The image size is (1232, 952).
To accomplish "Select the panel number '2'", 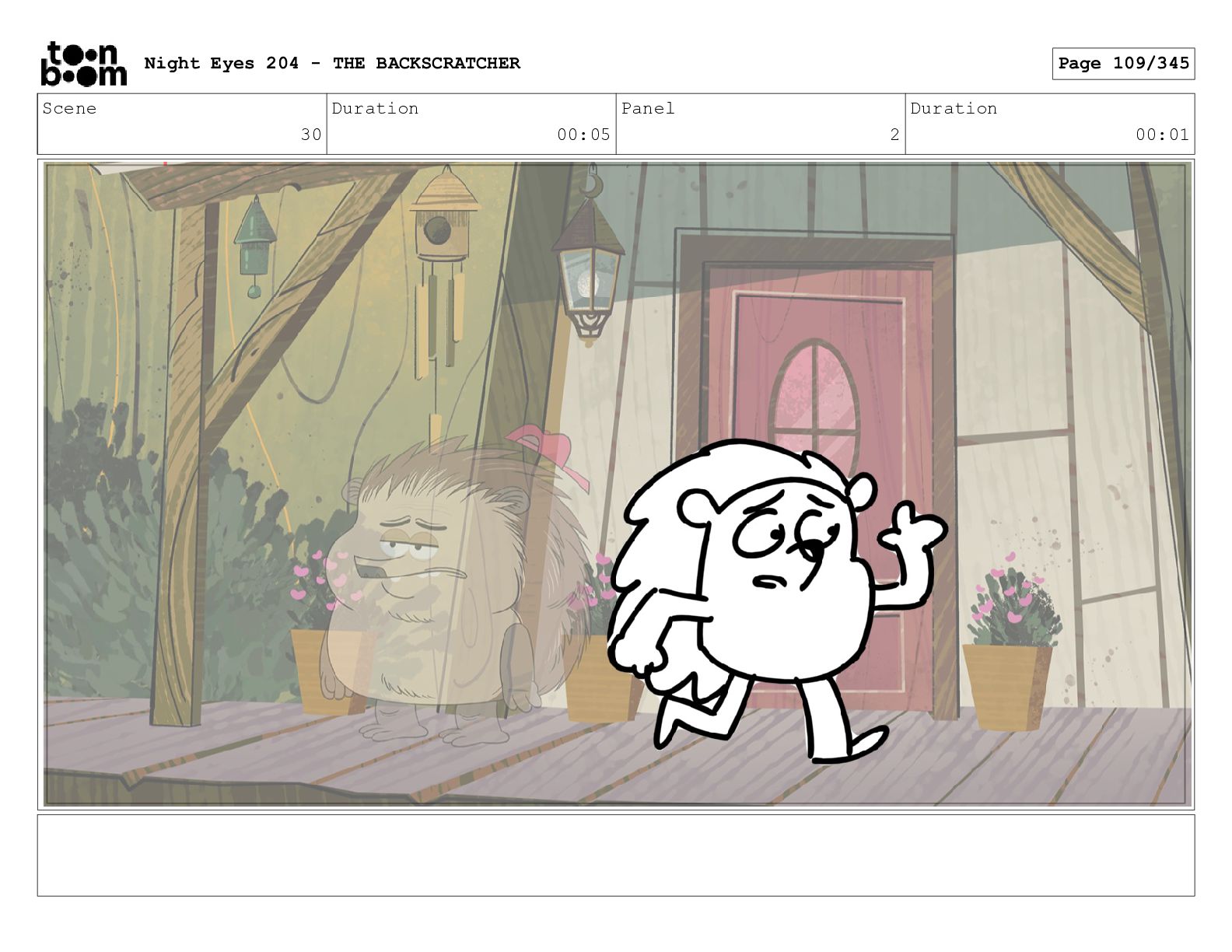I will point(894,135).
